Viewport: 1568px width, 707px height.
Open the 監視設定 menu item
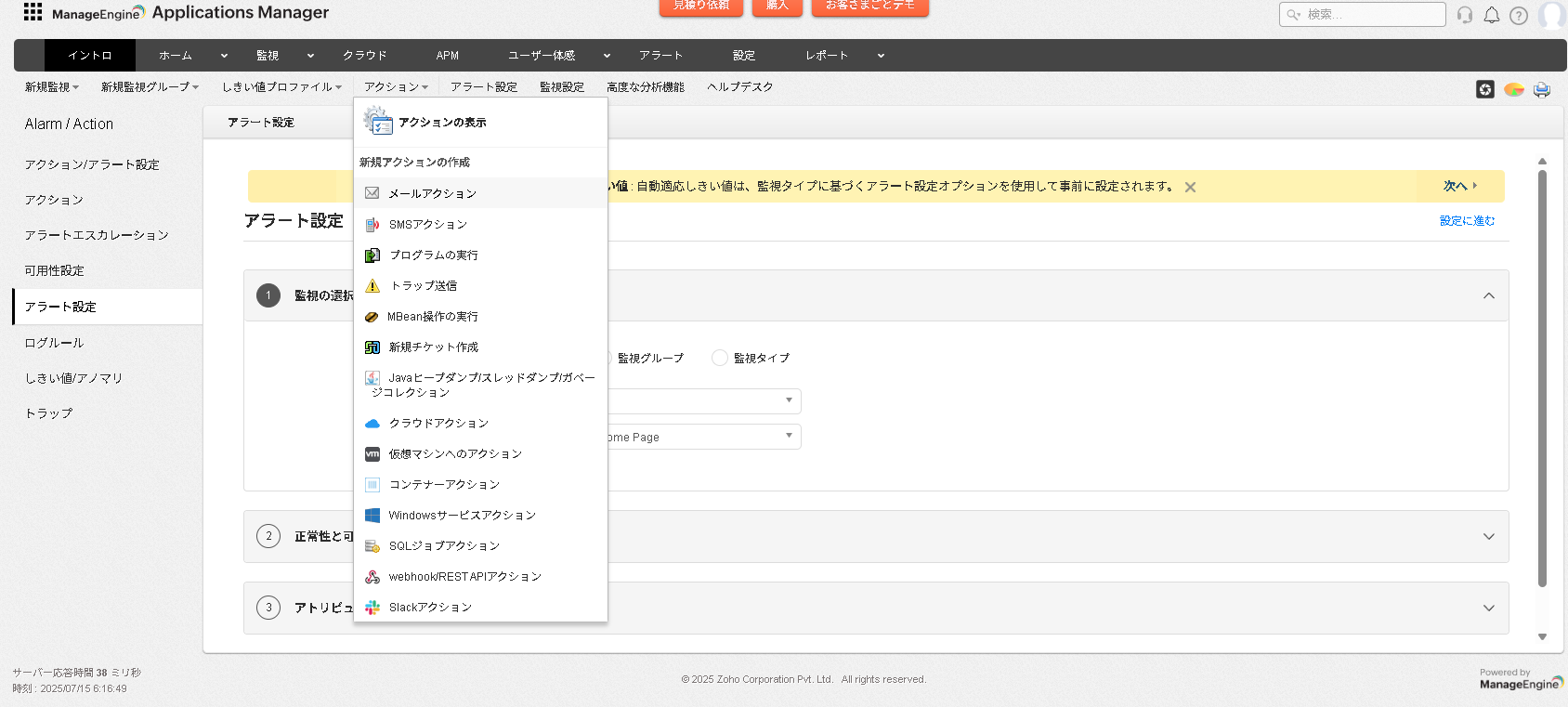[562, 86]
